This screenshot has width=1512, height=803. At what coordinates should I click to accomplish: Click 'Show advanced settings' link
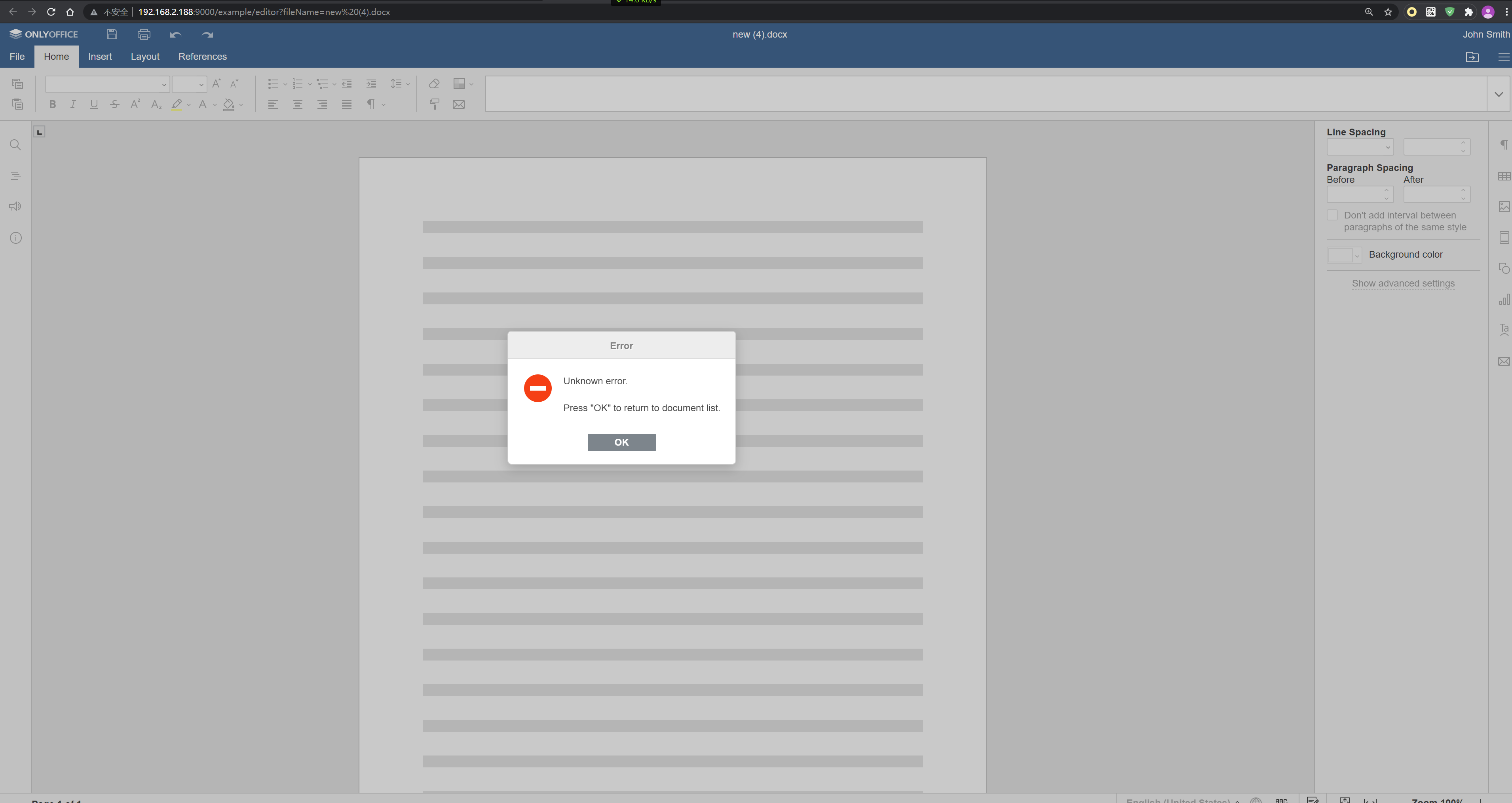click(1403, 283)
